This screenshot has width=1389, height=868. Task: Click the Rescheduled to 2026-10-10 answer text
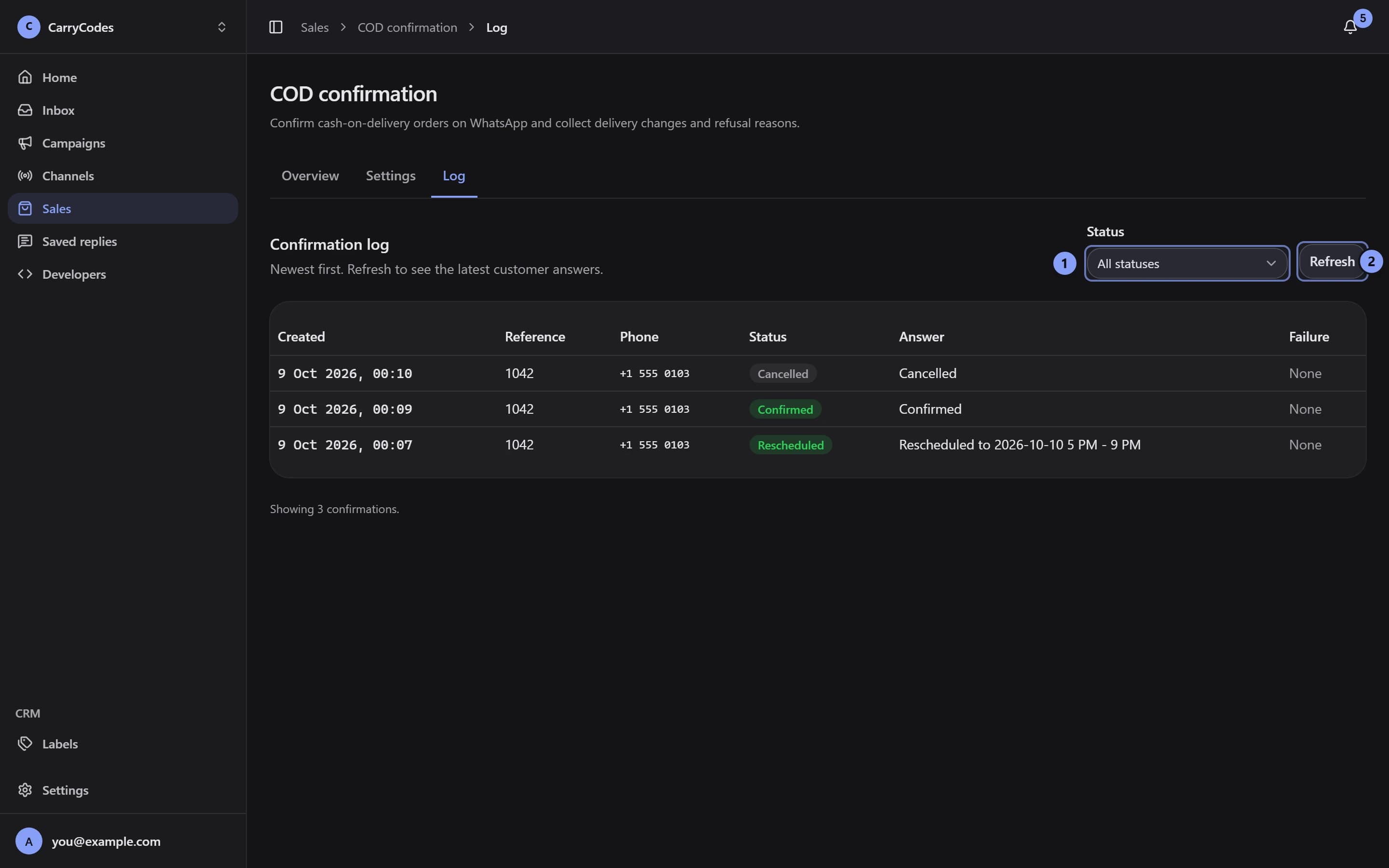[x=1020, y=444]
